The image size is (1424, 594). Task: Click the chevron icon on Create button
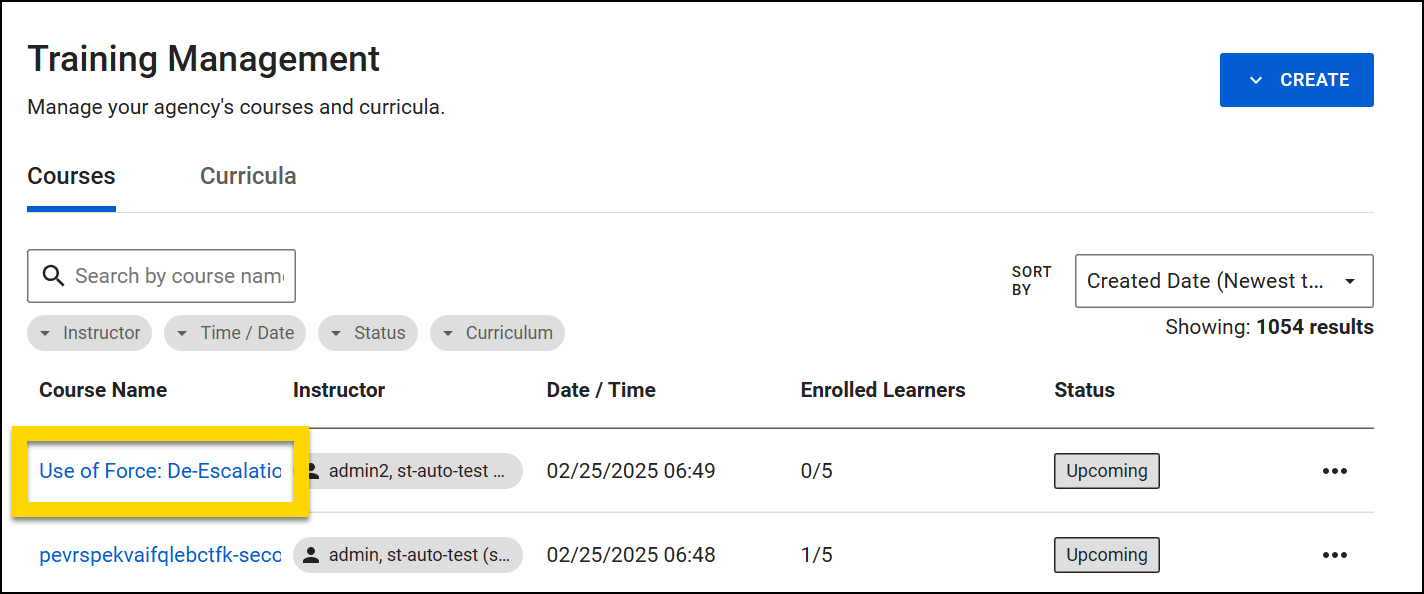1256,80
